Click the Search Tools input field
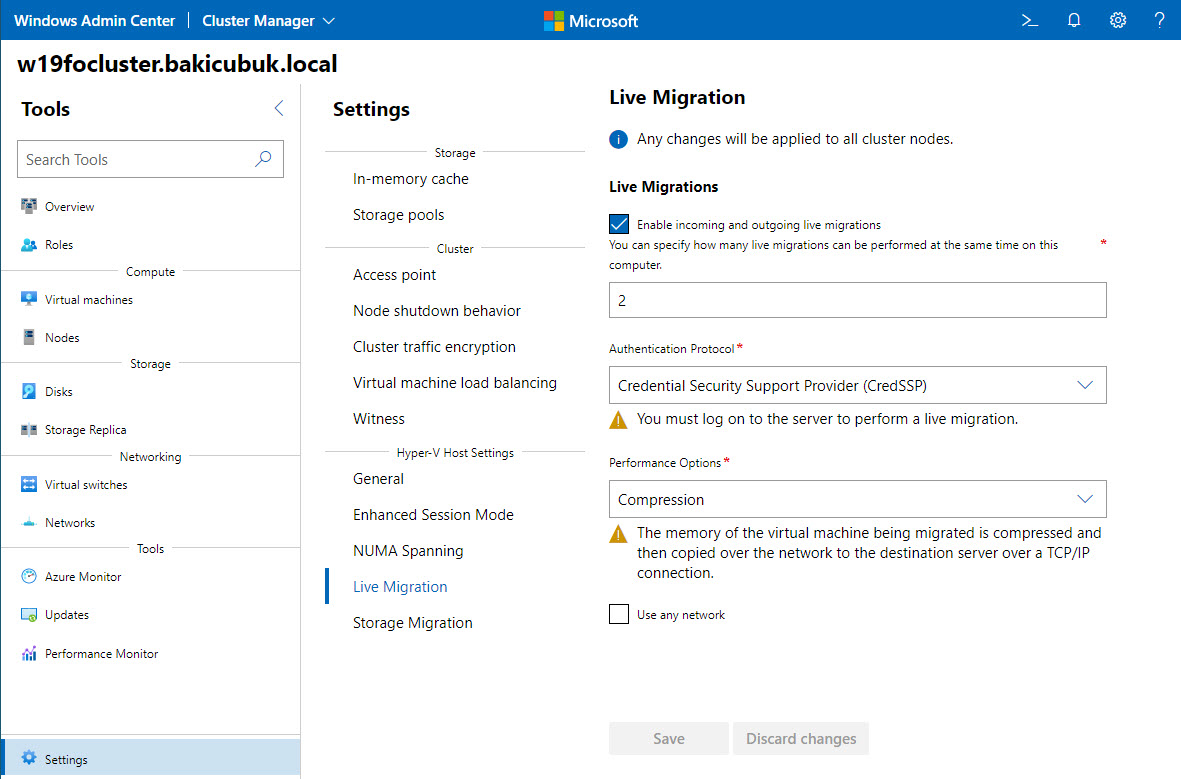This screenshot has height=779, width=1181. pos(150,159)
